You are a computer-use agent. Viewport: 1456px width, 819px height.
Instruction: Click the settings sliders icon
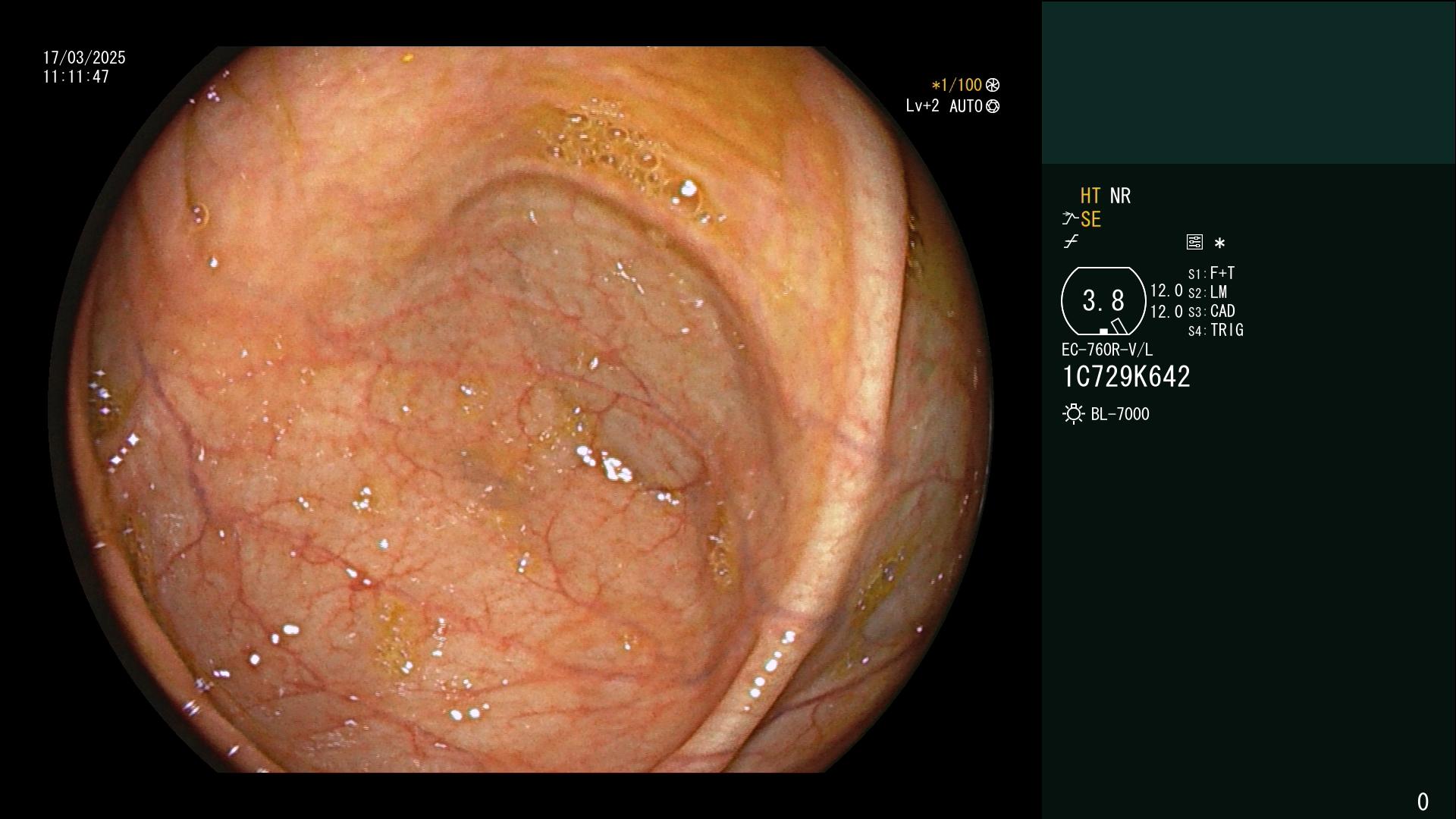coord(1194,242)
